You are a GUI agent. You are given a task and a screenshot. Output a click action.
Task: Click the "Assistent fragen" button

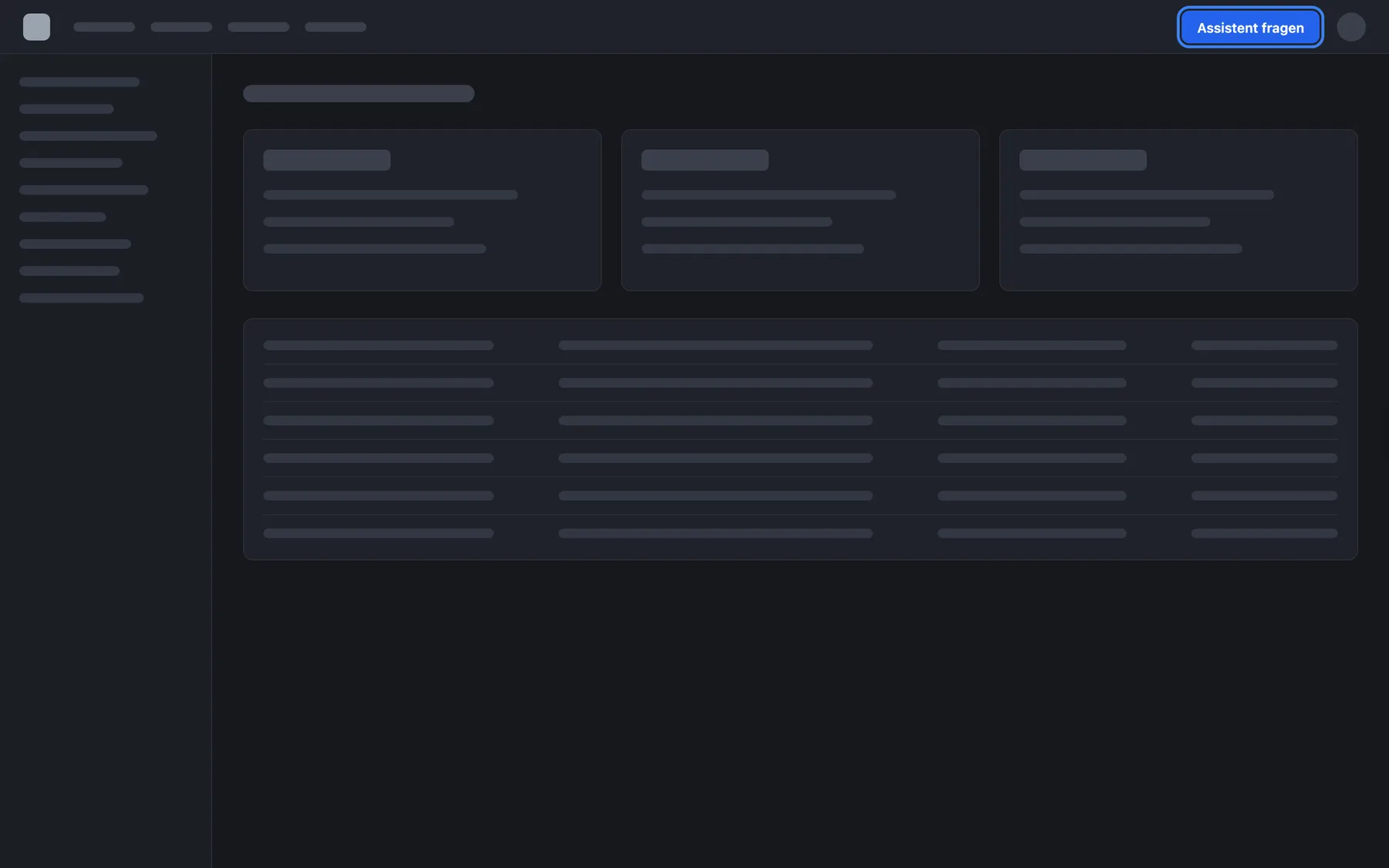click(x=1250, y=28)
